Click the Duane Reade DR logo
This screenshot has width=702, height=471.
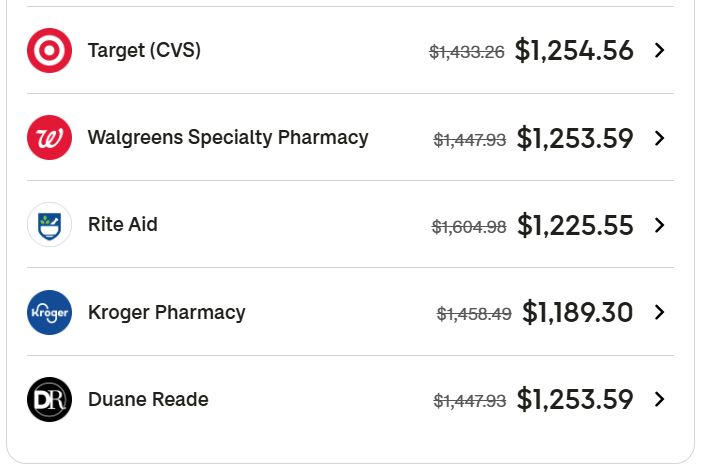(49, 399)
